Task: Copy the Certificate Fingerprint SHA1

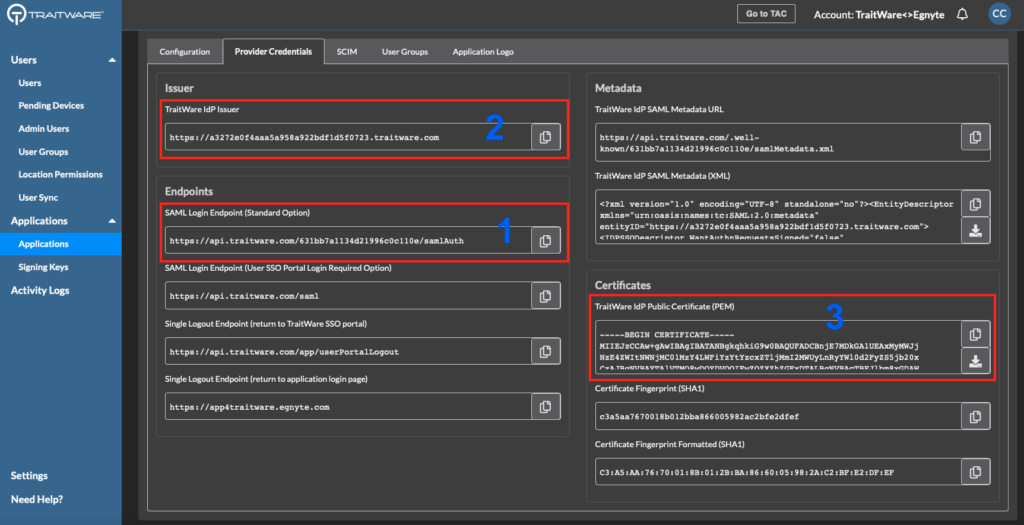Action: click(975, 416)
